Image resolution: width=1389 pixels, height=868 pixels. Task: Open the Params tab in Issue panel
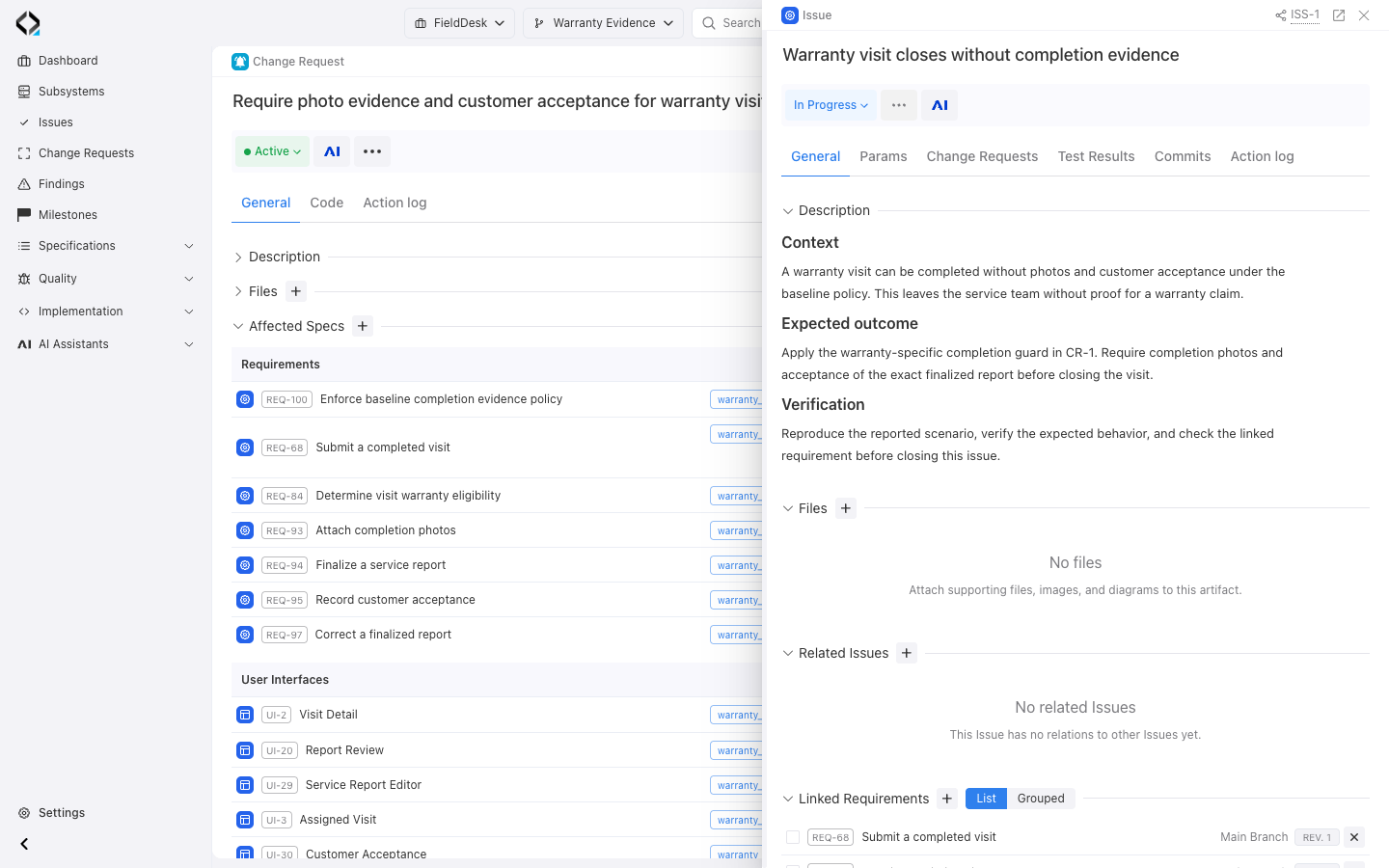click(x=884, y=156)
